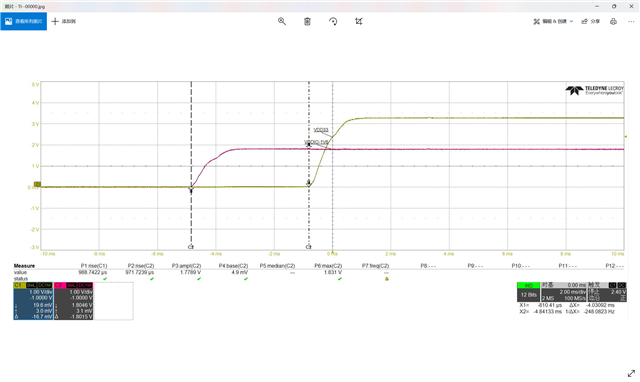Image resolution: width=640 pixels, height=382 pixels.
Task: Click the 1.7789 V value
Action: (x=191, y=272)
